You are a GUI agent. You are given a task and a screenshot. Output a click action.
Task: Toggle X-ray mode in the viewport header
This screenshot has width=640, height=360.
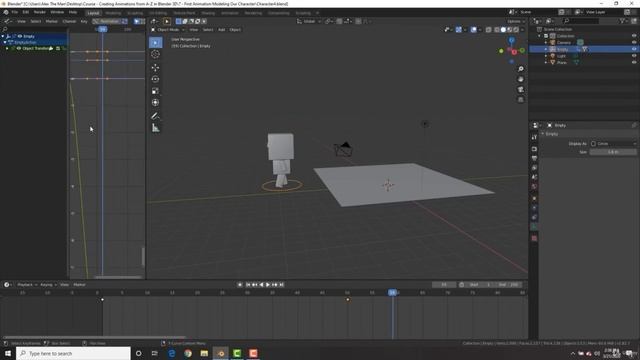[489, 30]
